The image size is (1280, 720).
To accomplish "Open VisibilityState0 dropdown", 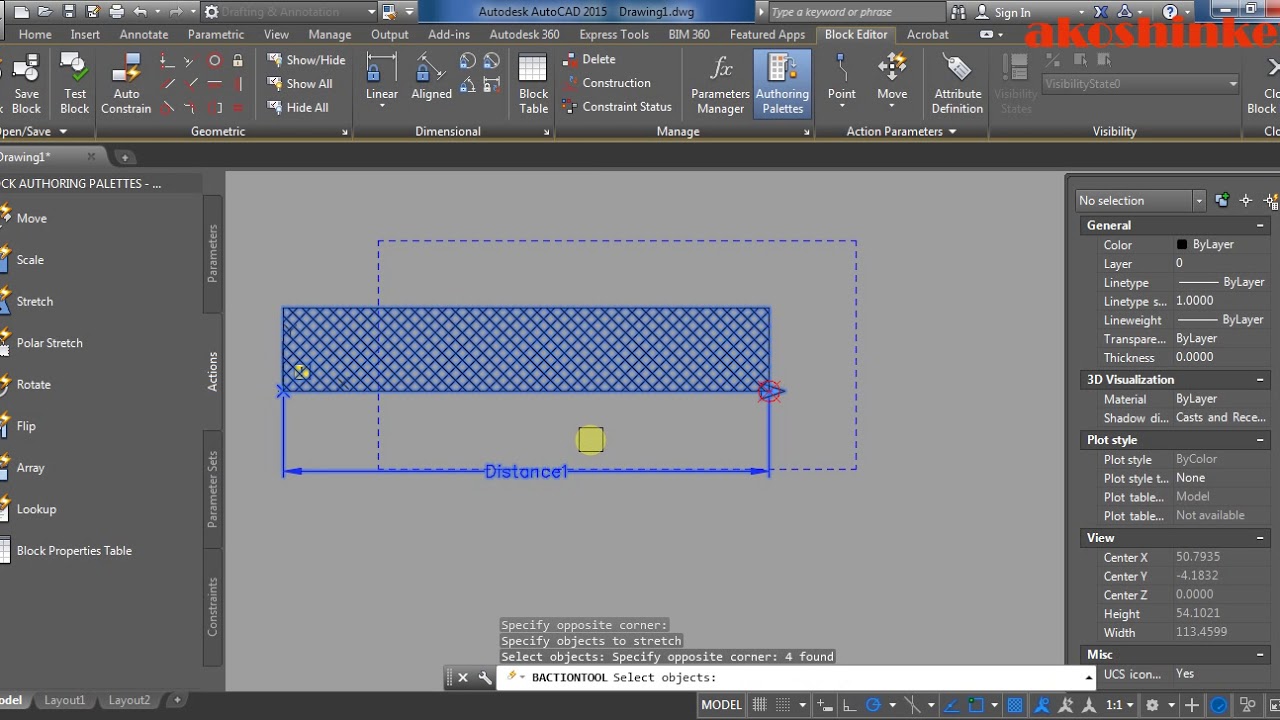I will (x=1140, y=84).
